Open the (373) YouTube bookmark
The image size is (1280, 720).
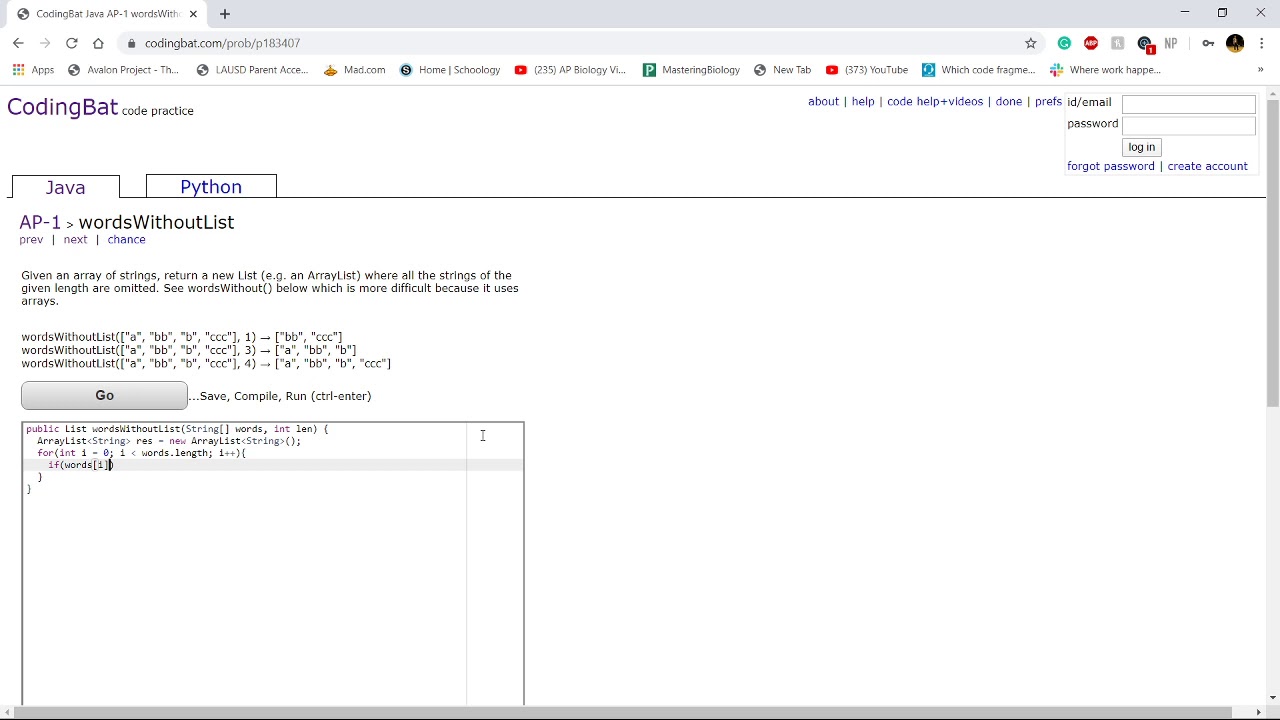coord(867,70)
